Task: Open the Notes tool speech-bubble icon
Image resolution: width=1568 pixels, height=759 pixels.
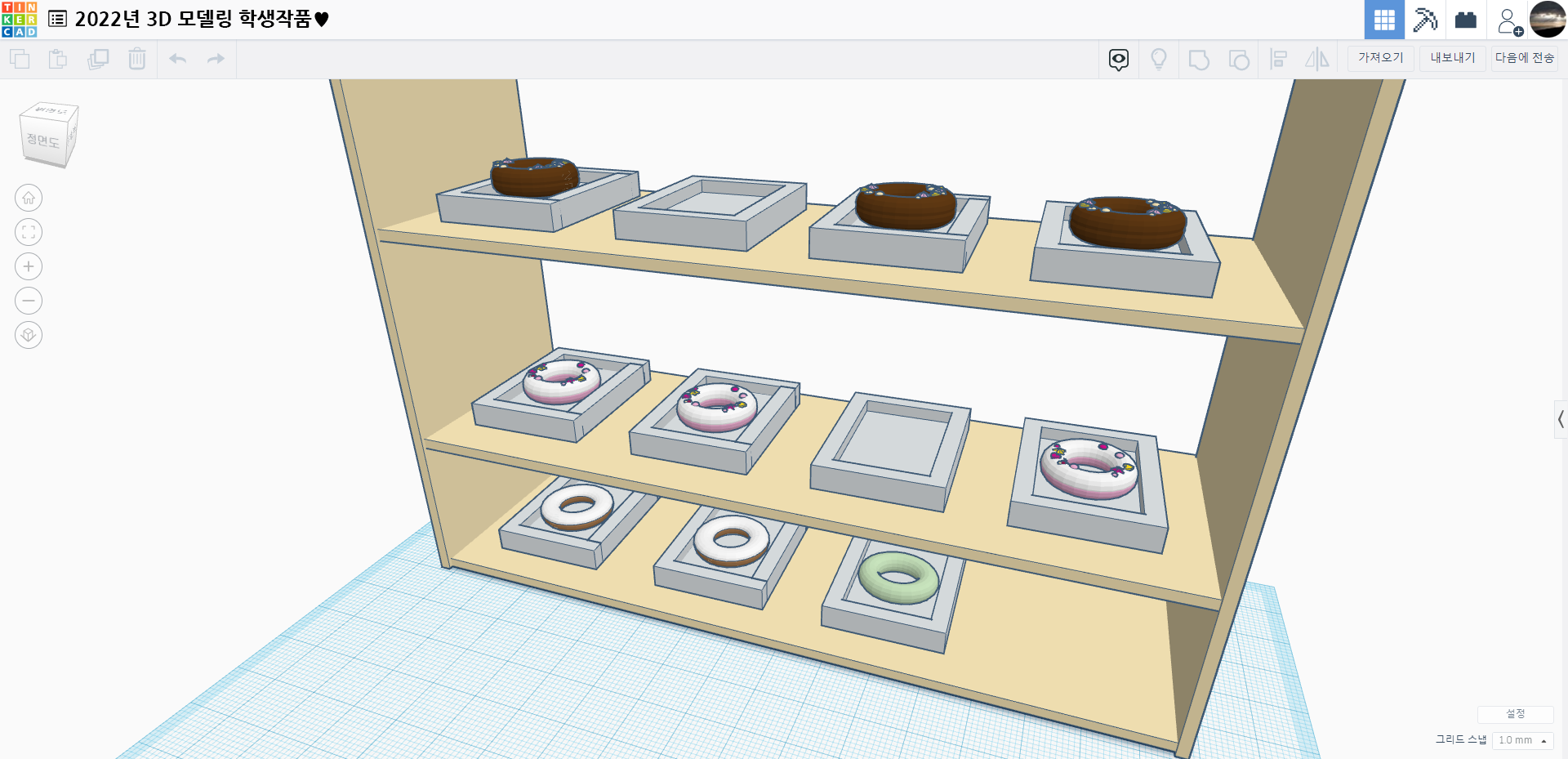Action: [x=1119, y=60]
